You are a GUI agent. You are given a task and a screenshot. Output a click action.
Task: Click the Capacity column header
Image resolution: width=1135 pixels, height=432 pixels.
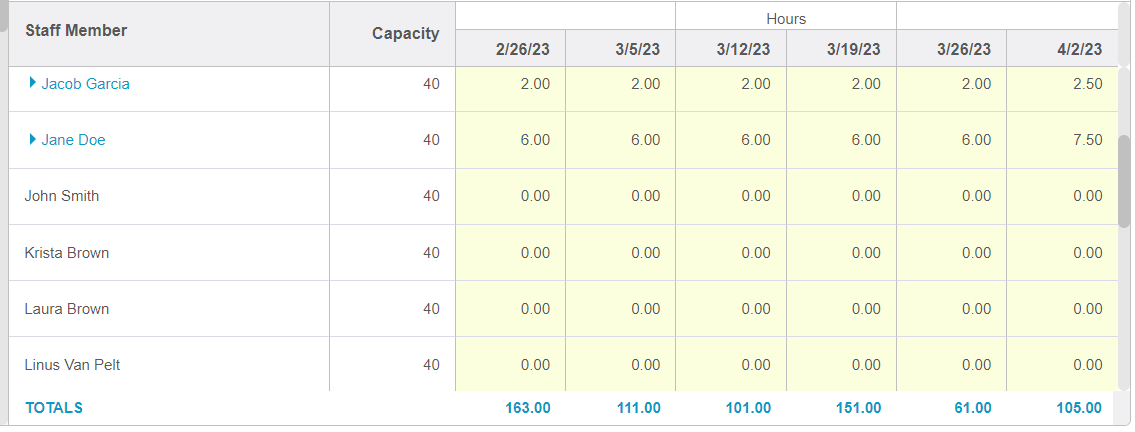[x=405, y=33]
